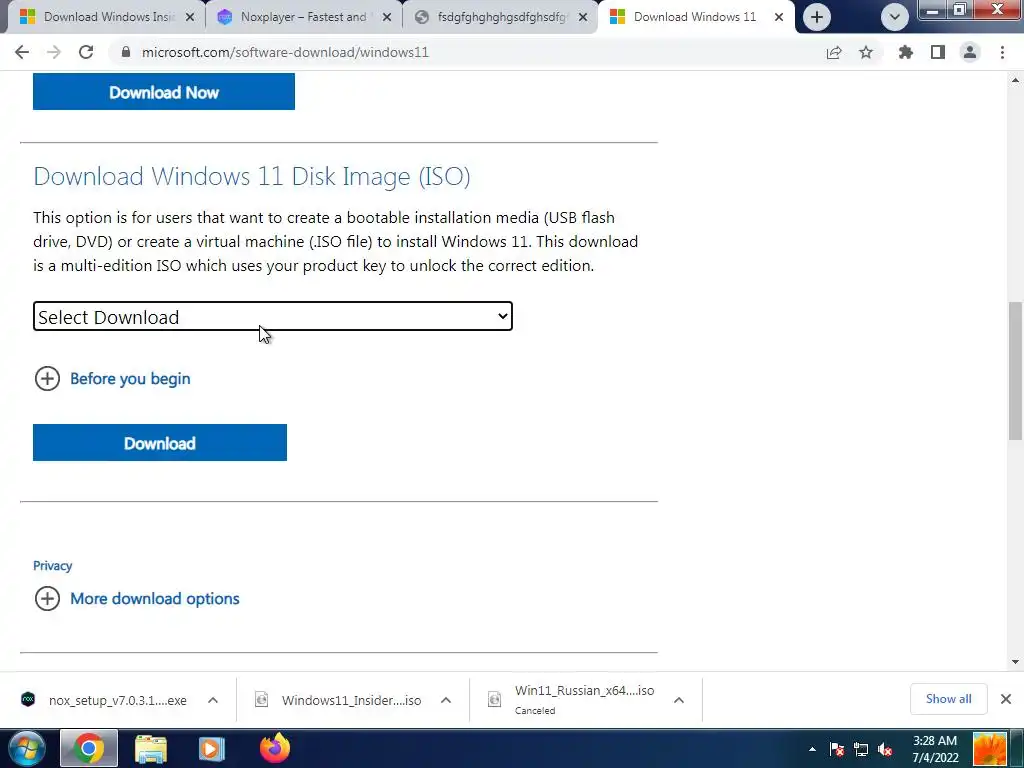1024x768 pixels.
Task: Close the Download Windows 11 tab
Action: click(779, 18)
